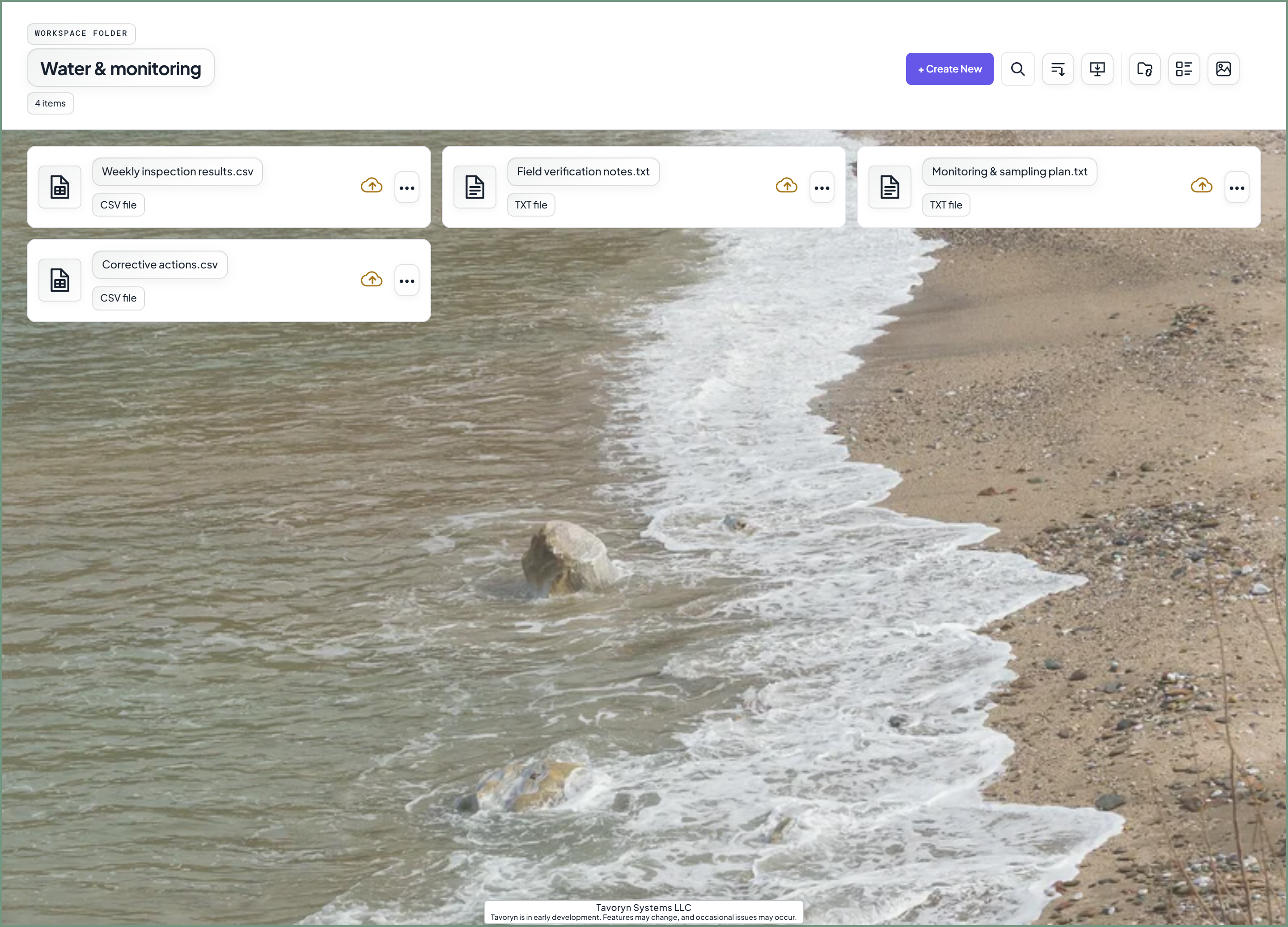Click the spreadsheet file icon of Corrective actions.csv
The image size is (1288, 927).
pyautogui.click(x=59, y=280)
